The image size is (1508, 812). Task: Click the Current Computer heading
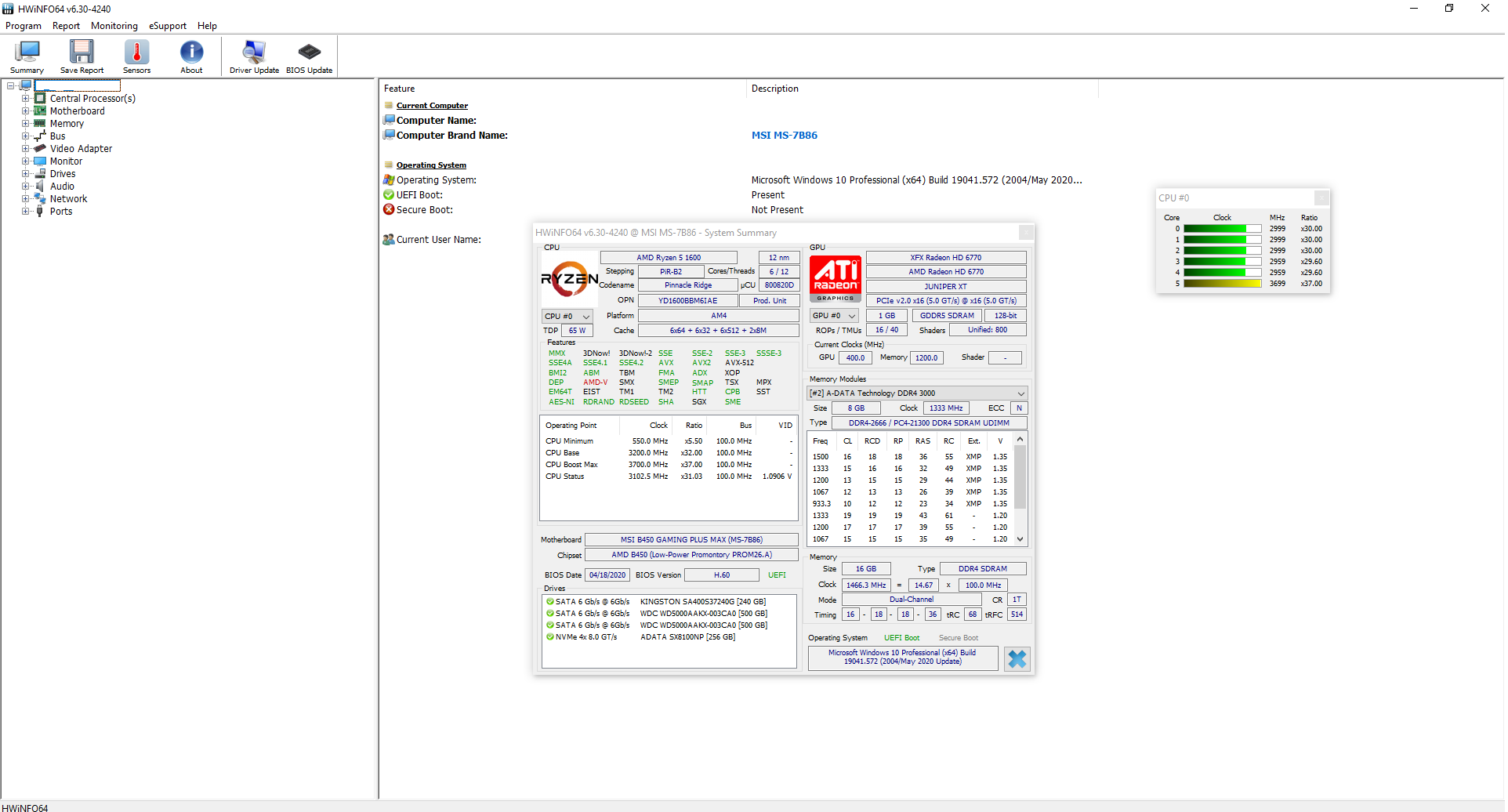pyautogui.click(x=432, y=106)
